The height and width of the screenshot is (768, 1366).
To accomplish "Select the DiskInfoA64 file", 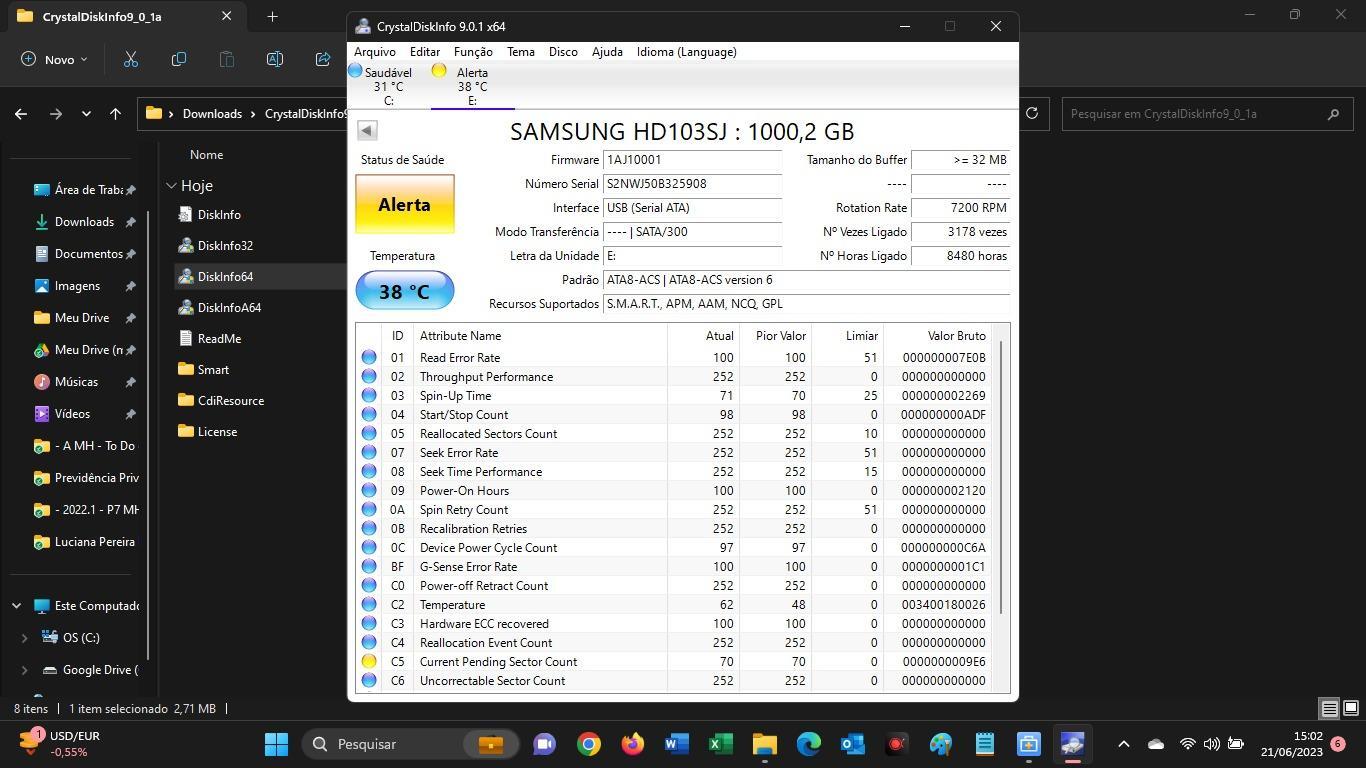I will point(229,308).
